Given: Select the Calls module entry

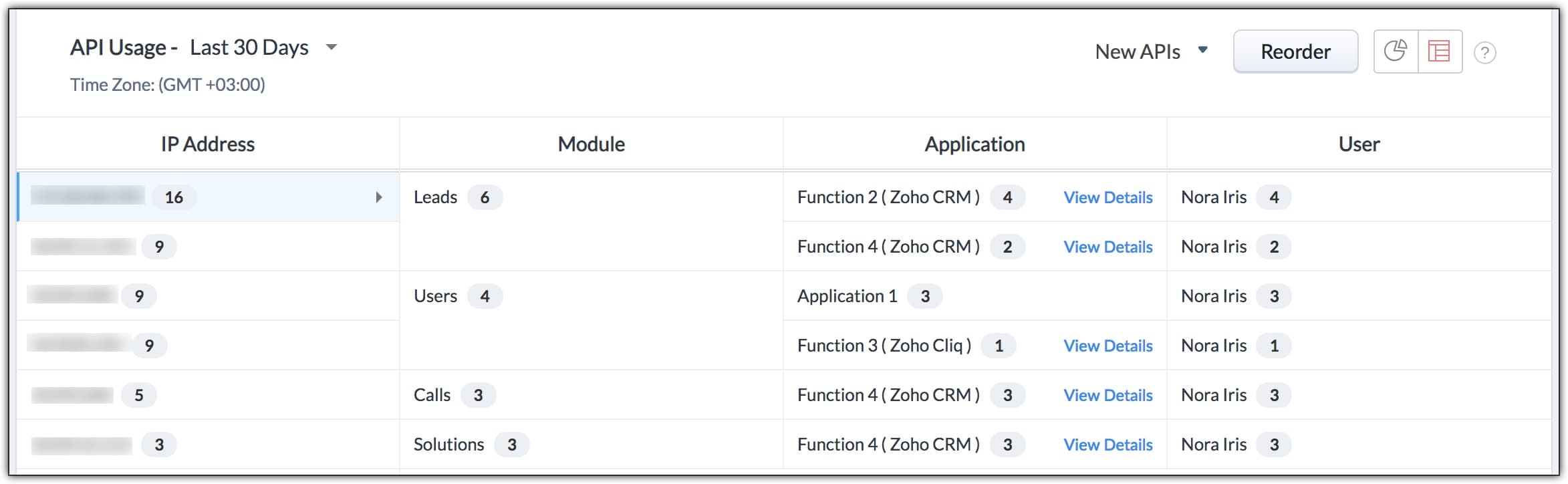Looking at the screenshot, I should tap(432, 395).
